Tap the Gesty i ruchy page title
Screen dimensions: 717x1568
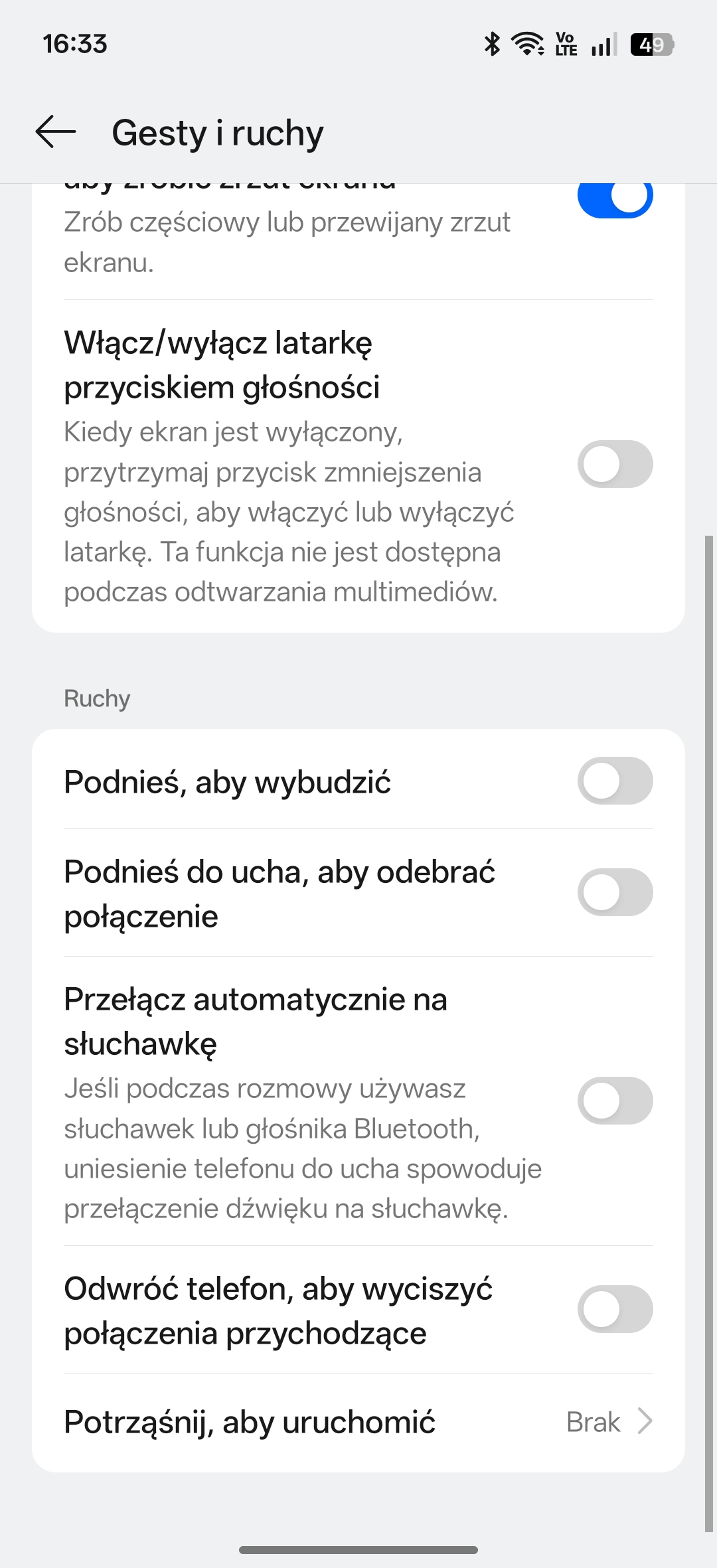pyautogui.click(x=218, y=133)
